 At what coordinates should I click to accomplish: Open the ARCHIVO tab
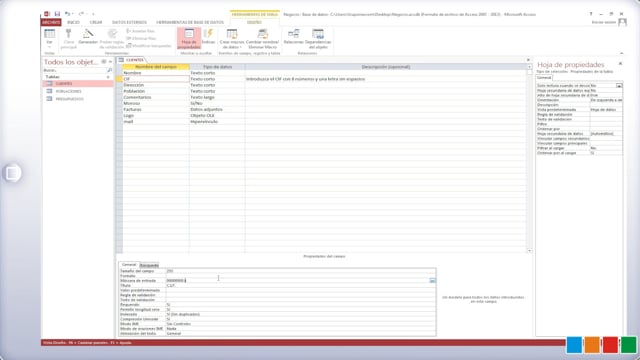click(51, 22)
